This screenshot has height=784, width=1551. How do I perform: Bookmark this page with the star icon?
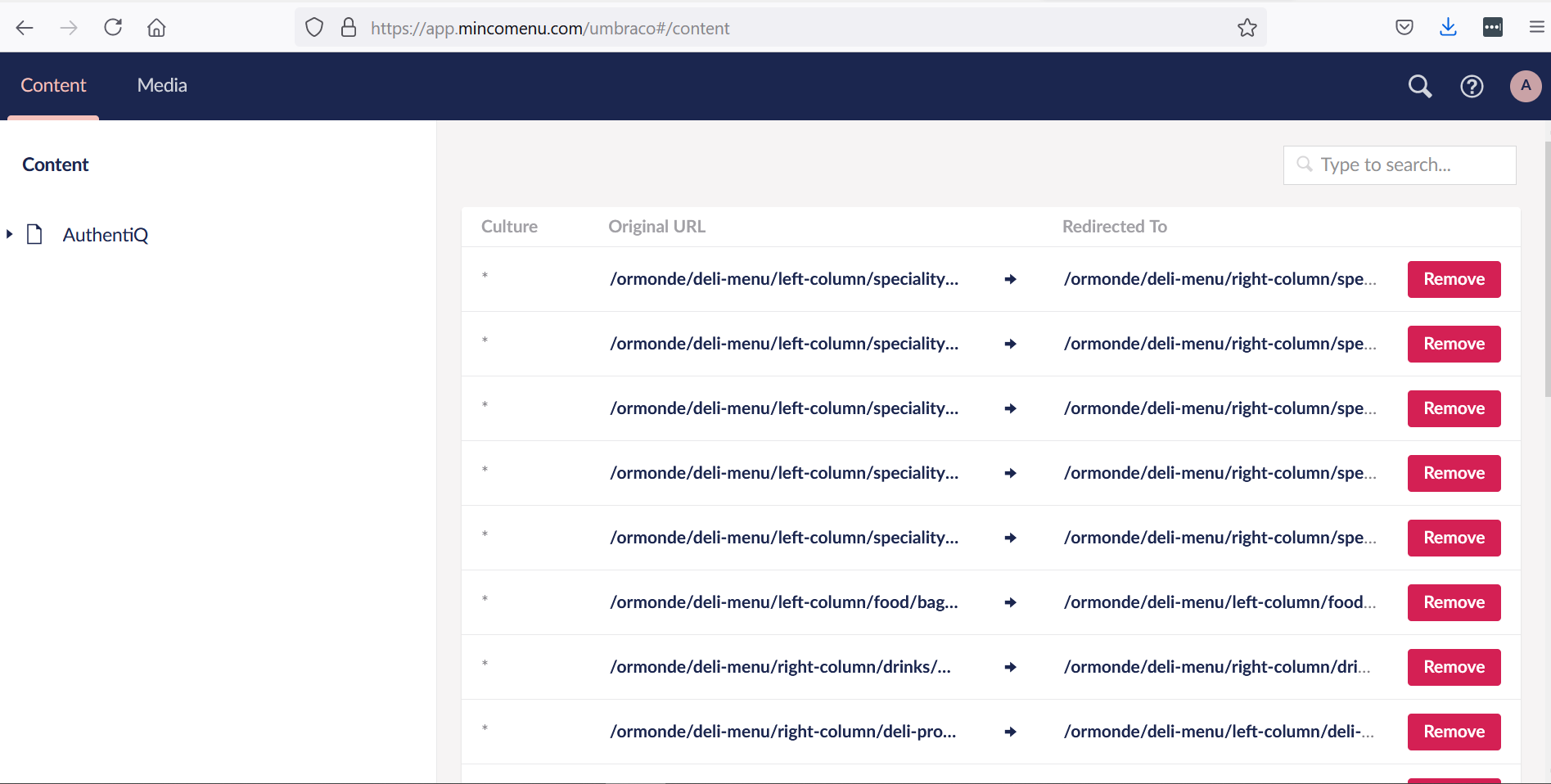coord(1247,28)
